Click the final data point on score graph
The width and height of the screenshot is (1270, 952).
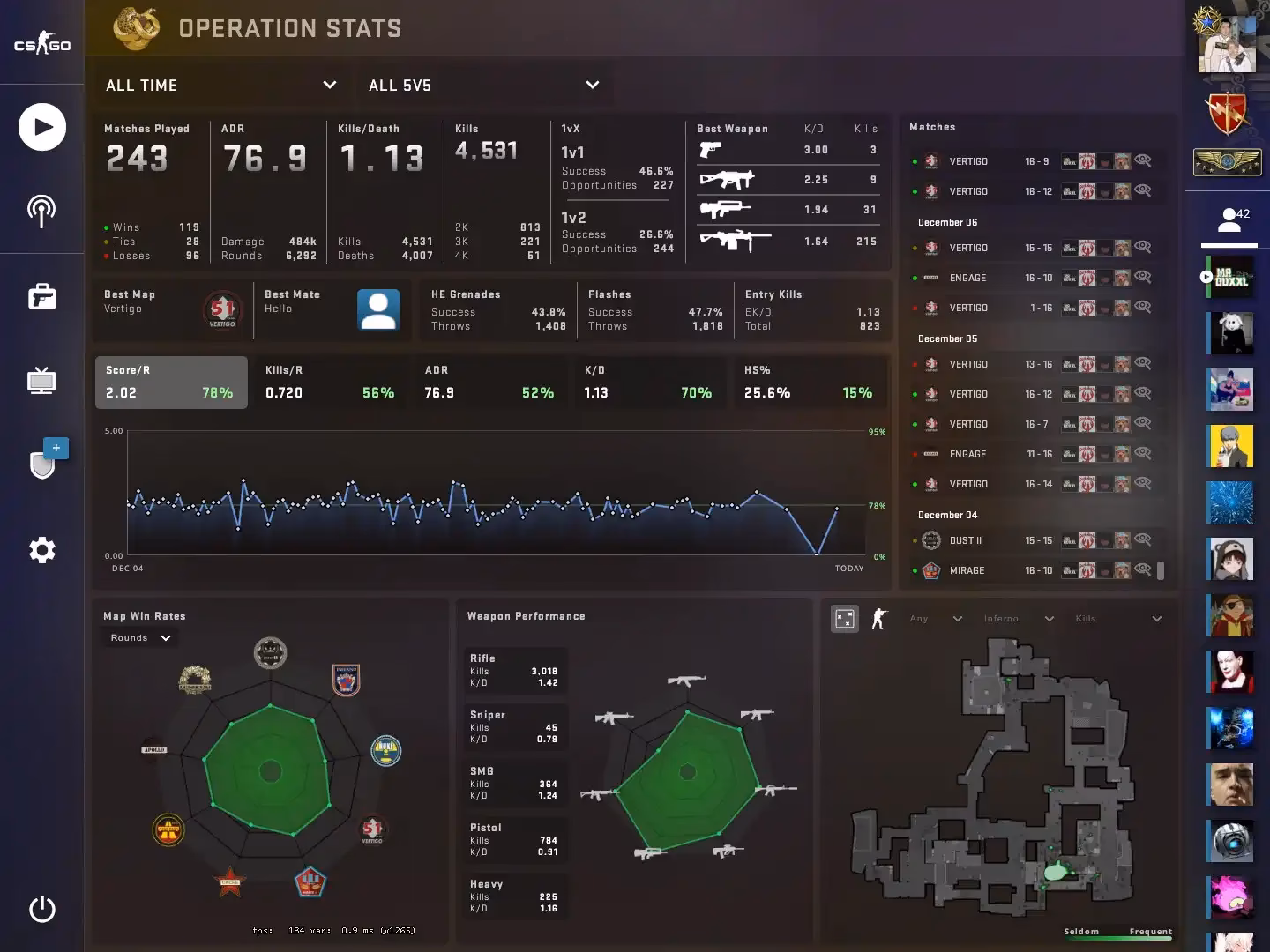point(837,509)
